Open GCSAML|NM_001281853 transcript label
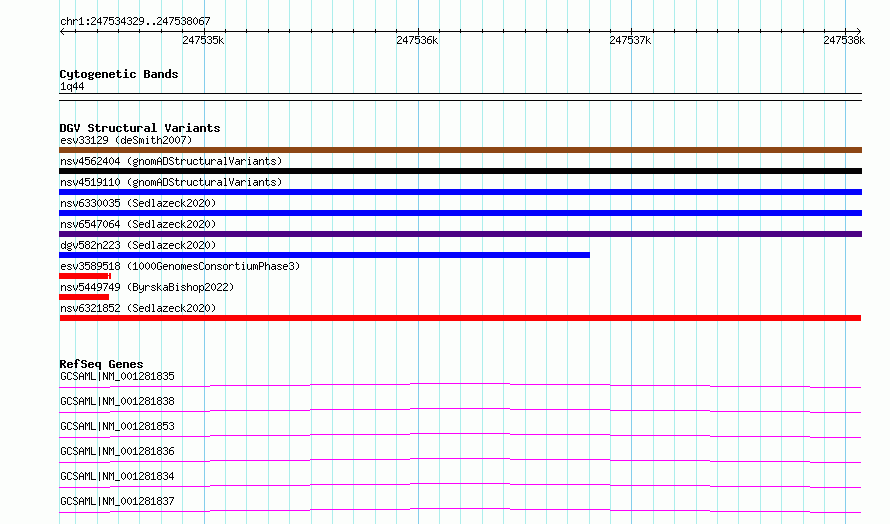 pyautogui.click(x=117, y=426)
